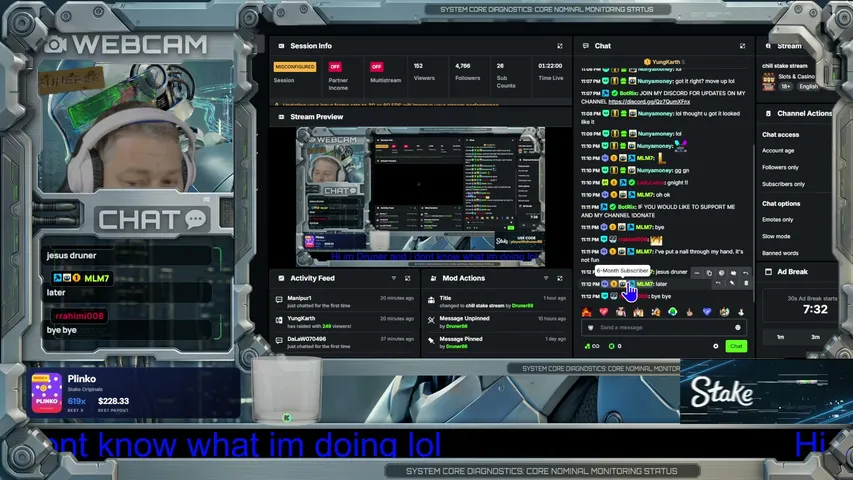Select the Message Pinned mod action
853x480 pixels.
[497, 342]
